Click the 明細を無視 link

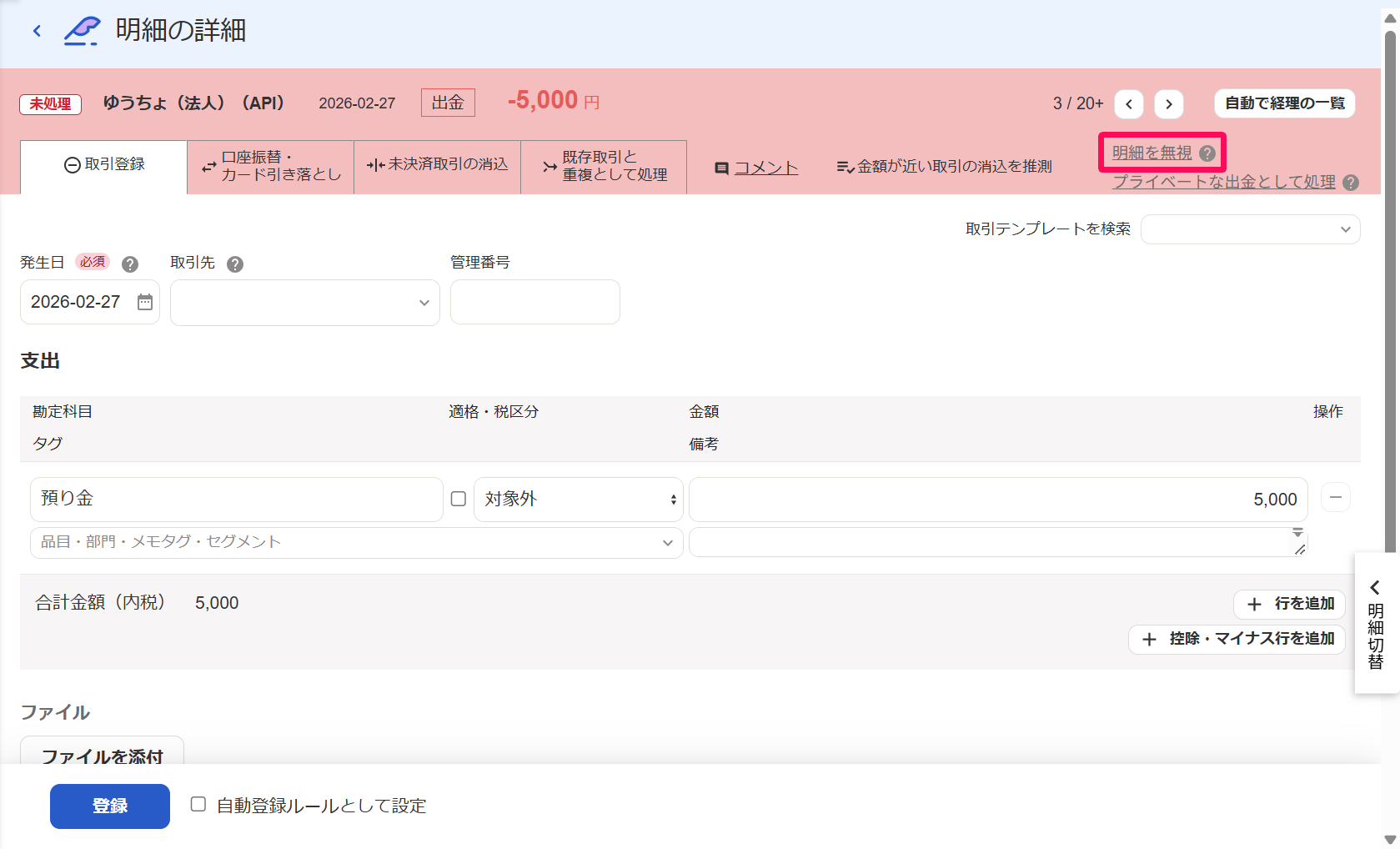pyautogui.click(x=1152, y=153)
